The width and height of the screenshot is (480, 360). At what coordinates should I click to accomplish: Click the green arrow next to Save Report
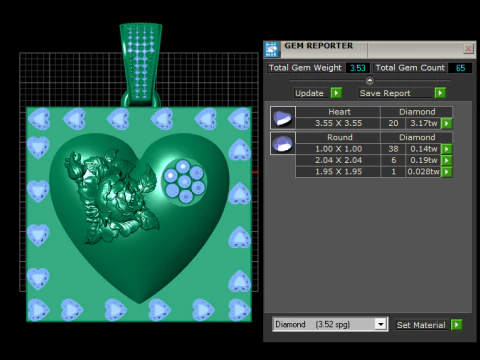coord(440,93)
